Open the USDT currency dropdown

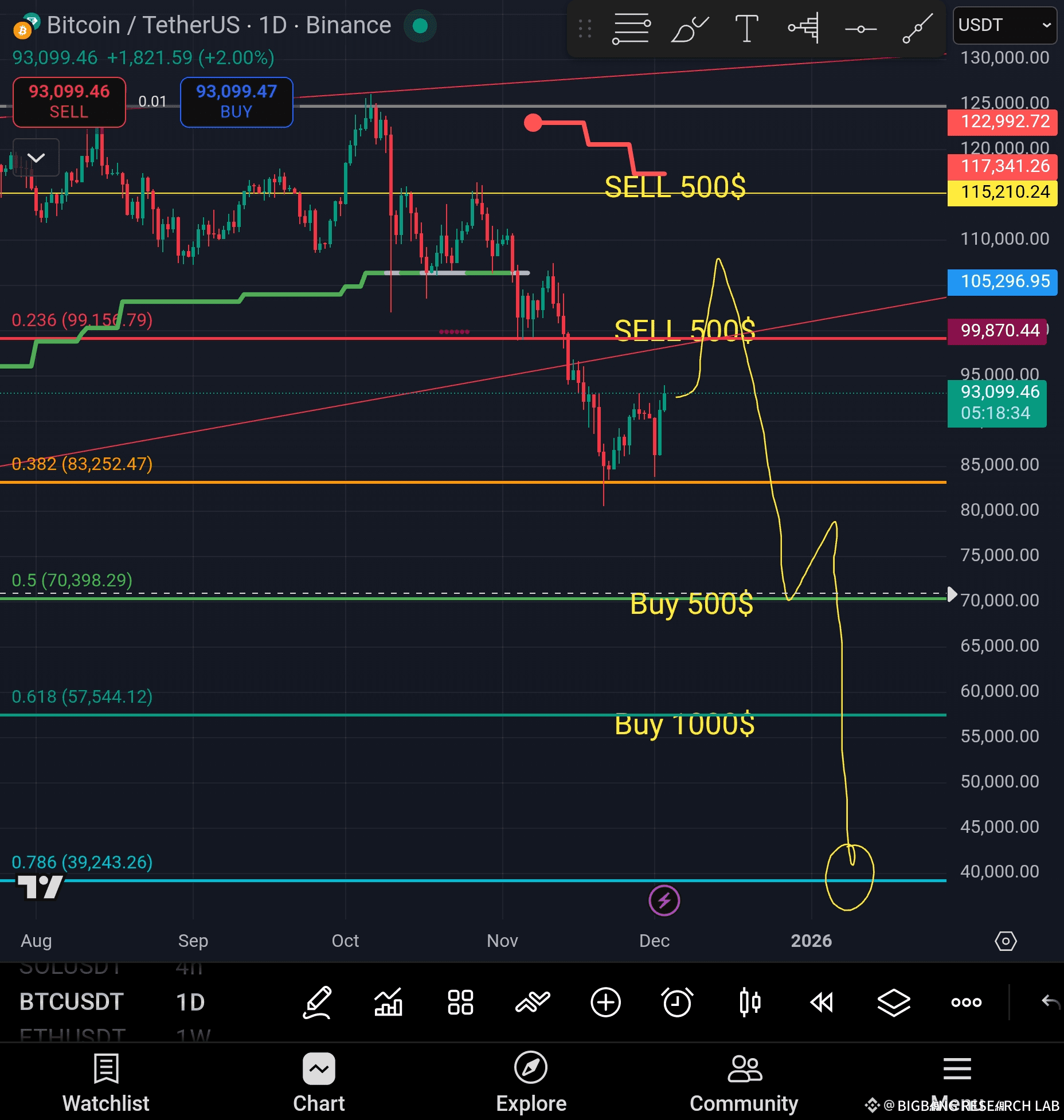tap(1004, 25)
